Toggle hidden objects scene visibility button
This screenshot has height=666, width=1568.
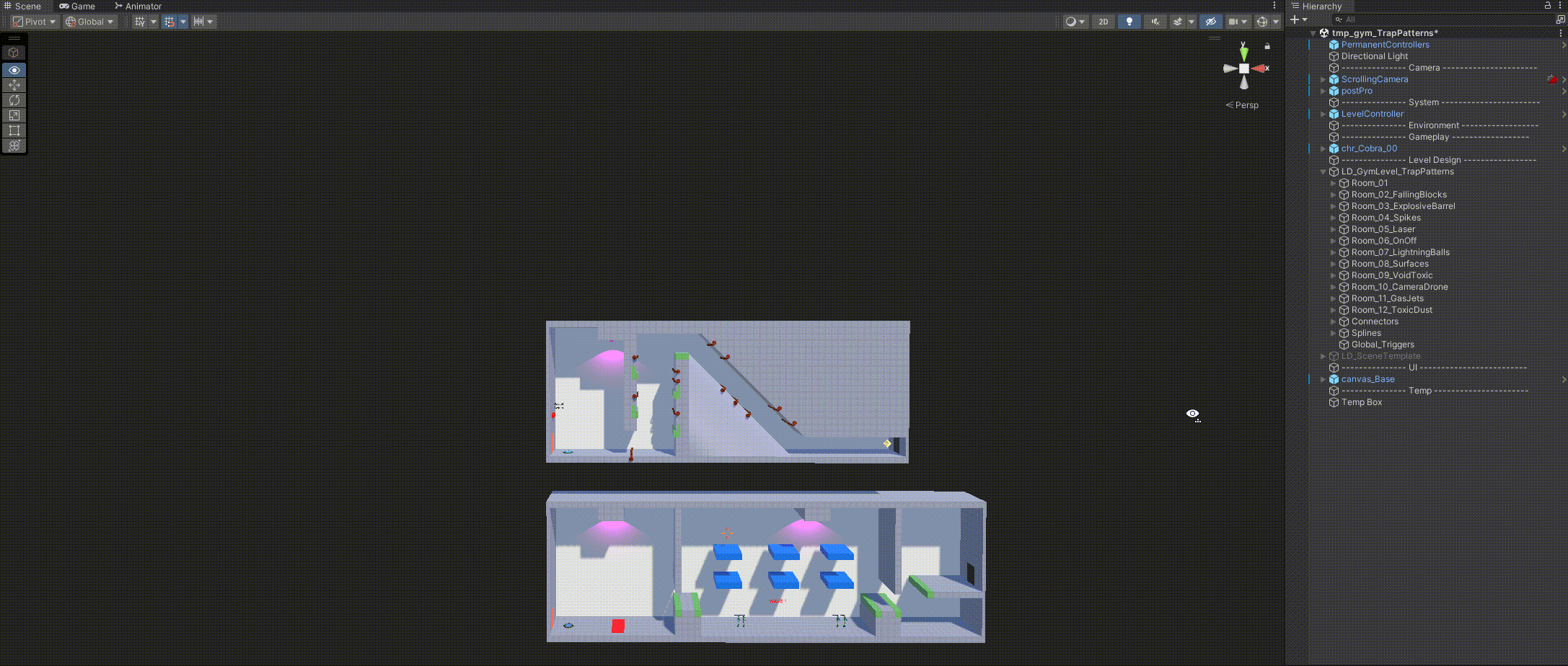coord(1211,22)
